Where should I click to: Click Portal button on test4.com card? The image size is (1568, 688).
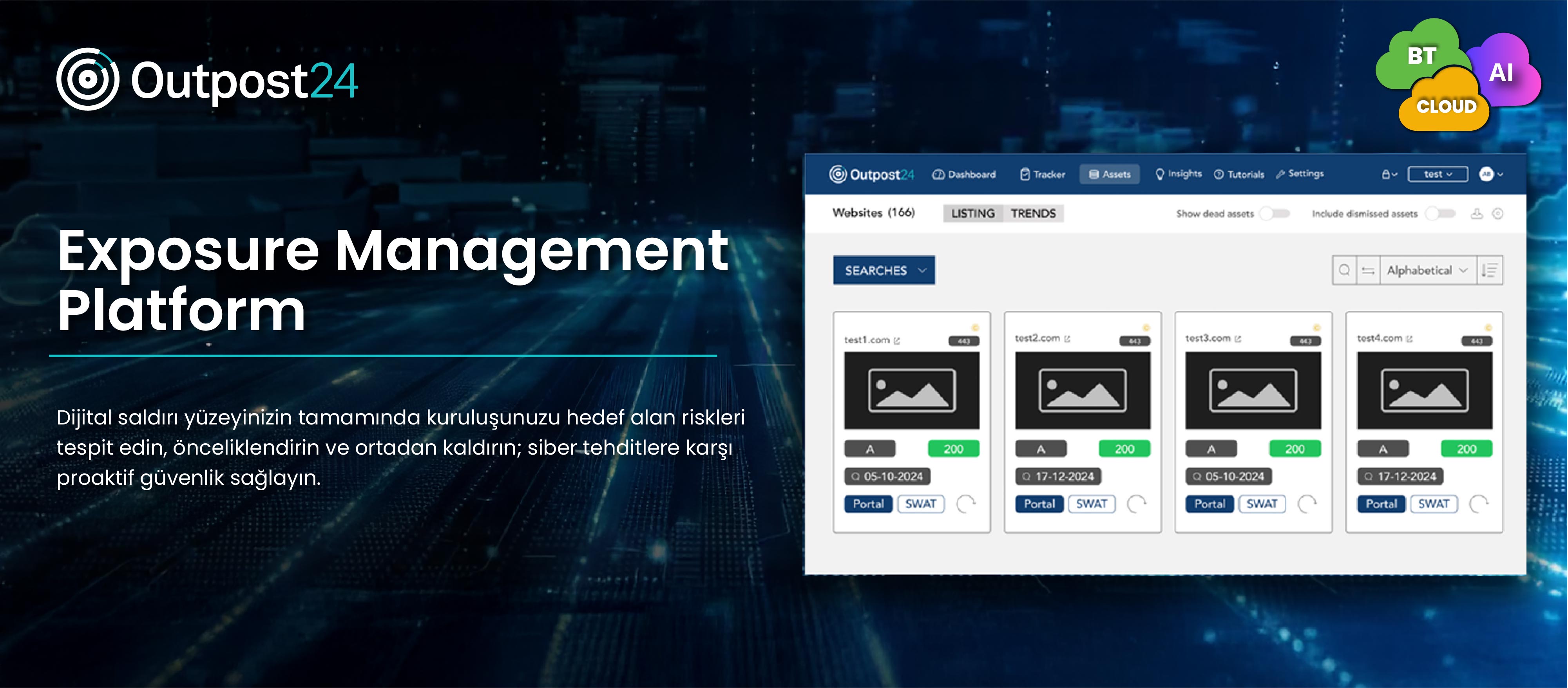tap(1381, 504)
